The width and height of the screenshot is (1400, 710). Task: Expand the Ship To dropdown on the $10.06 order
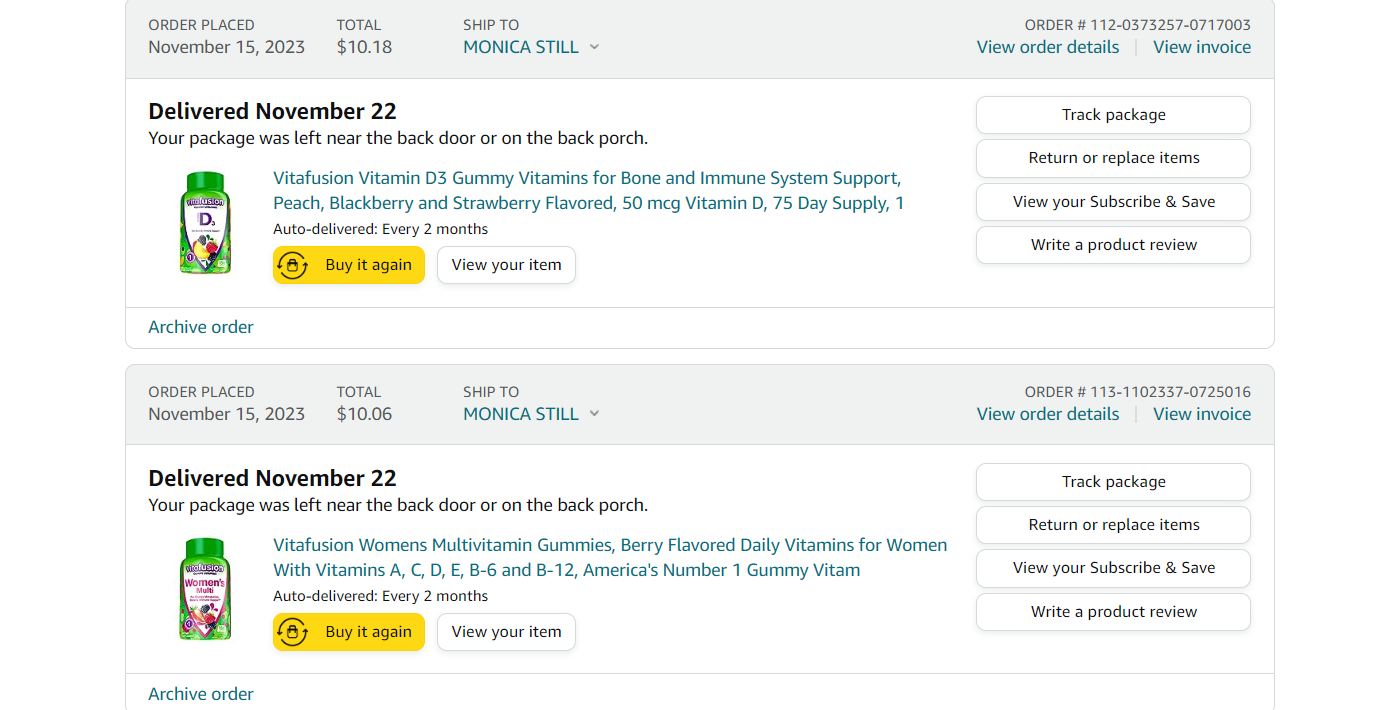click(x=531, y=414)
